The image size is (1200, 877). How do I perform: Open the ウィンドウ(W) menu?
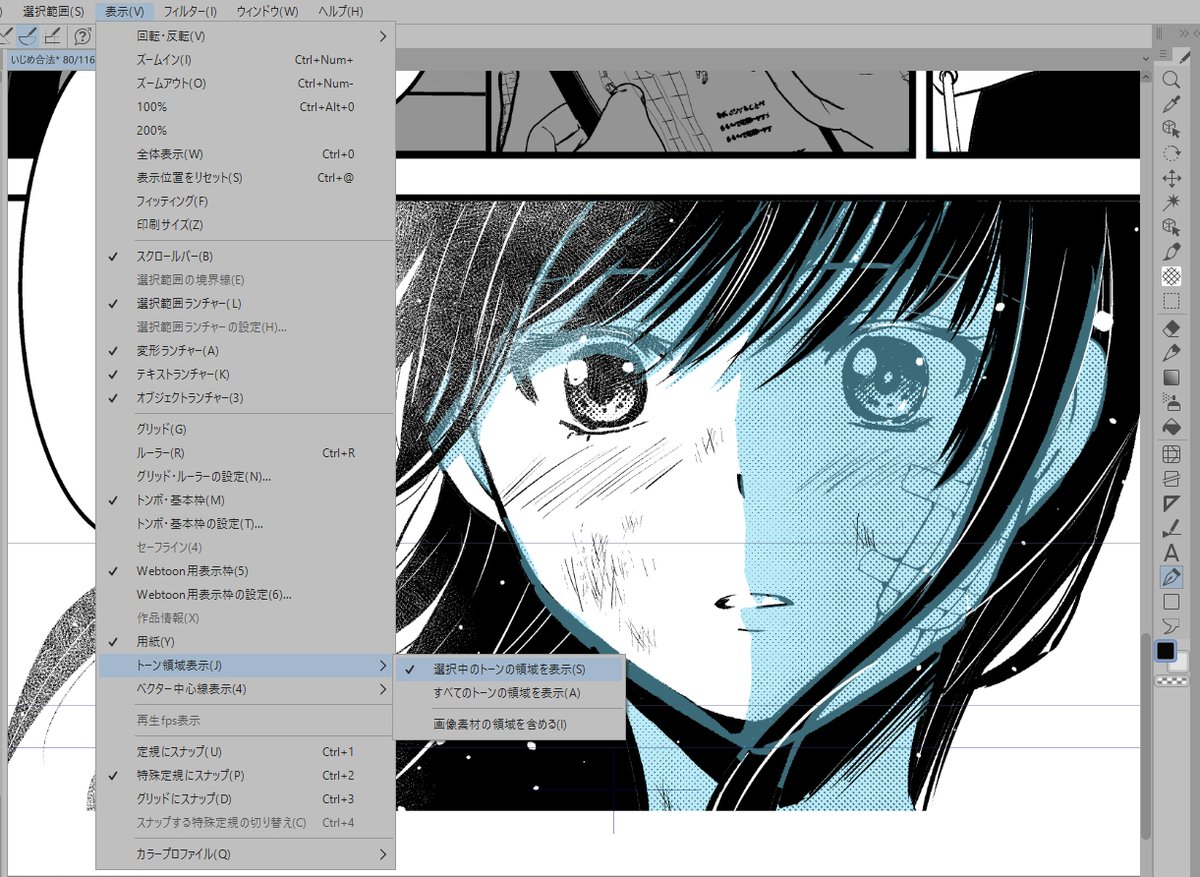(267, 11)
